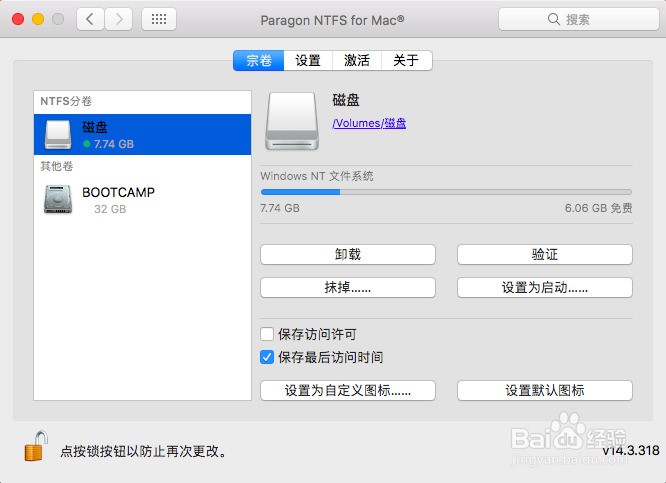This screenshot has width=666, height=483.
Task: Click the lock icon to prevent changes
Action: pos(36,446)
